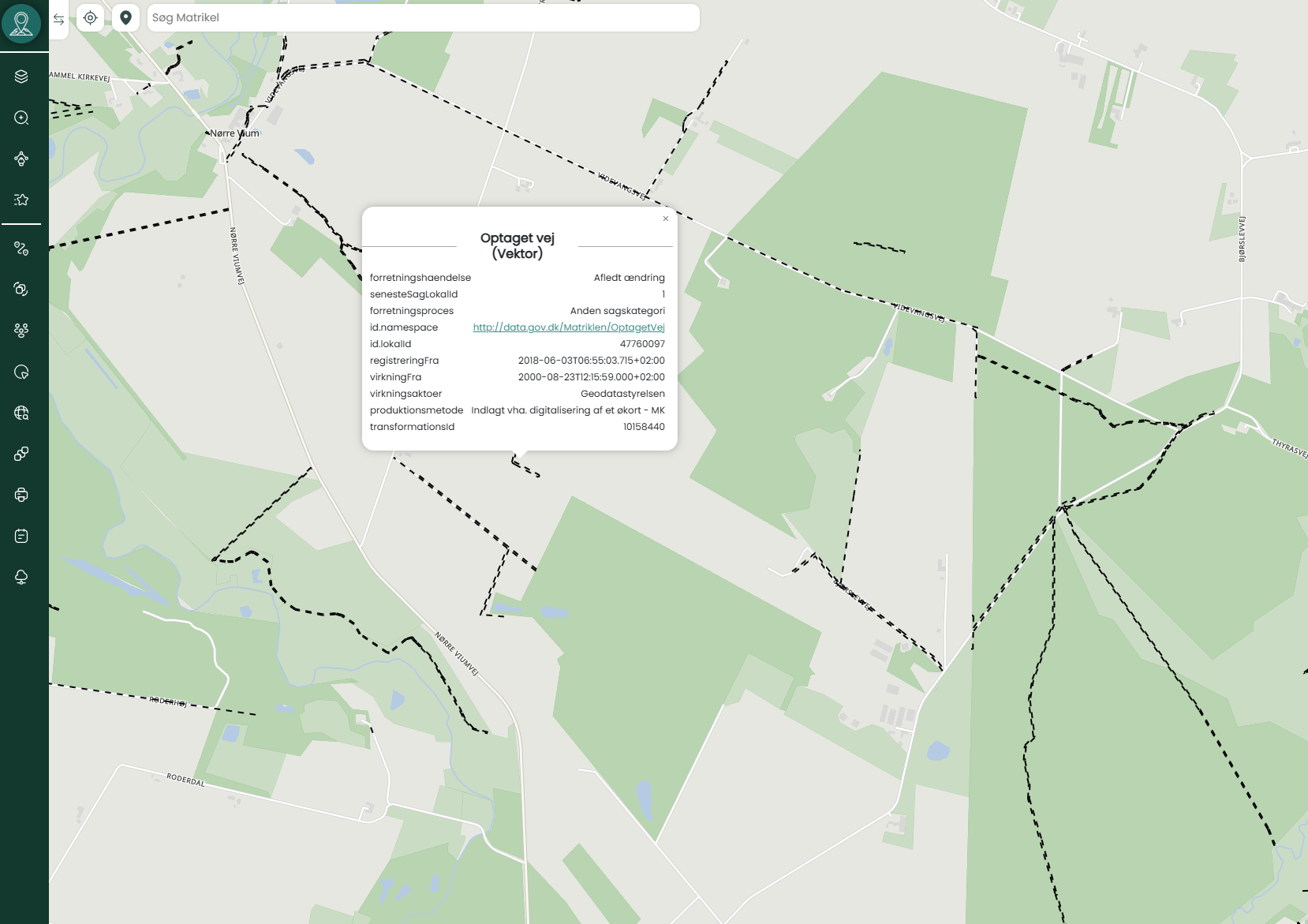Open the layers panel from the sidebar
The height and width of the screenshot is (924, 1308).
(21, 77)
